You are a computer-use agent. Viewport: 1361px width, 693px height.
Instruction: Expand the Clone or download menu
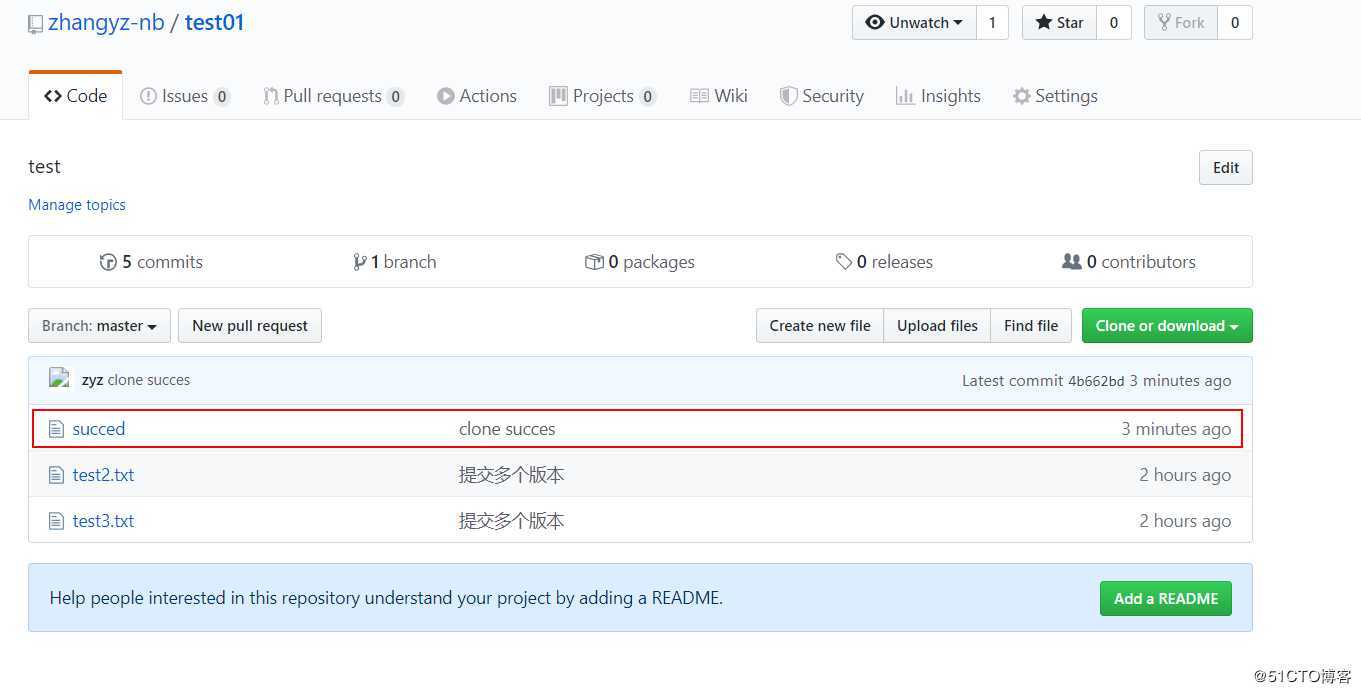[x=1167, y=326]
